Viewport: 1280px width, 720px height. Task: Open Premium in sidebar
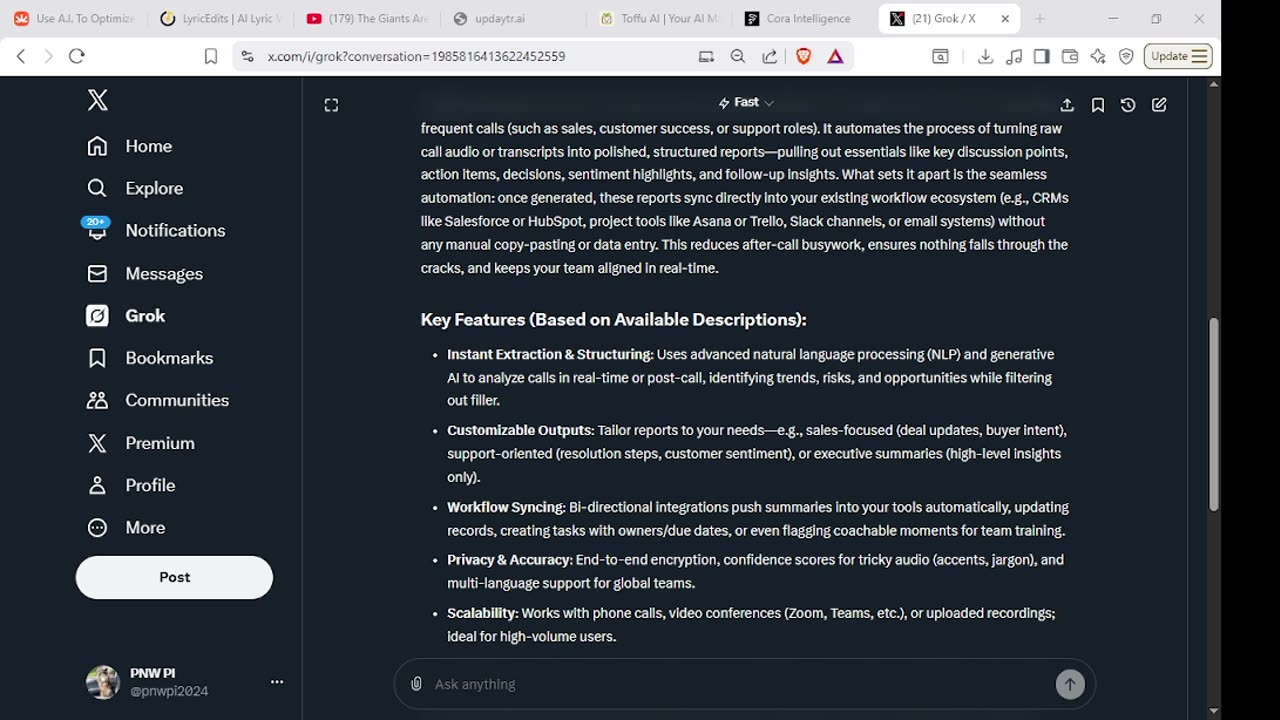click(141, 443)
